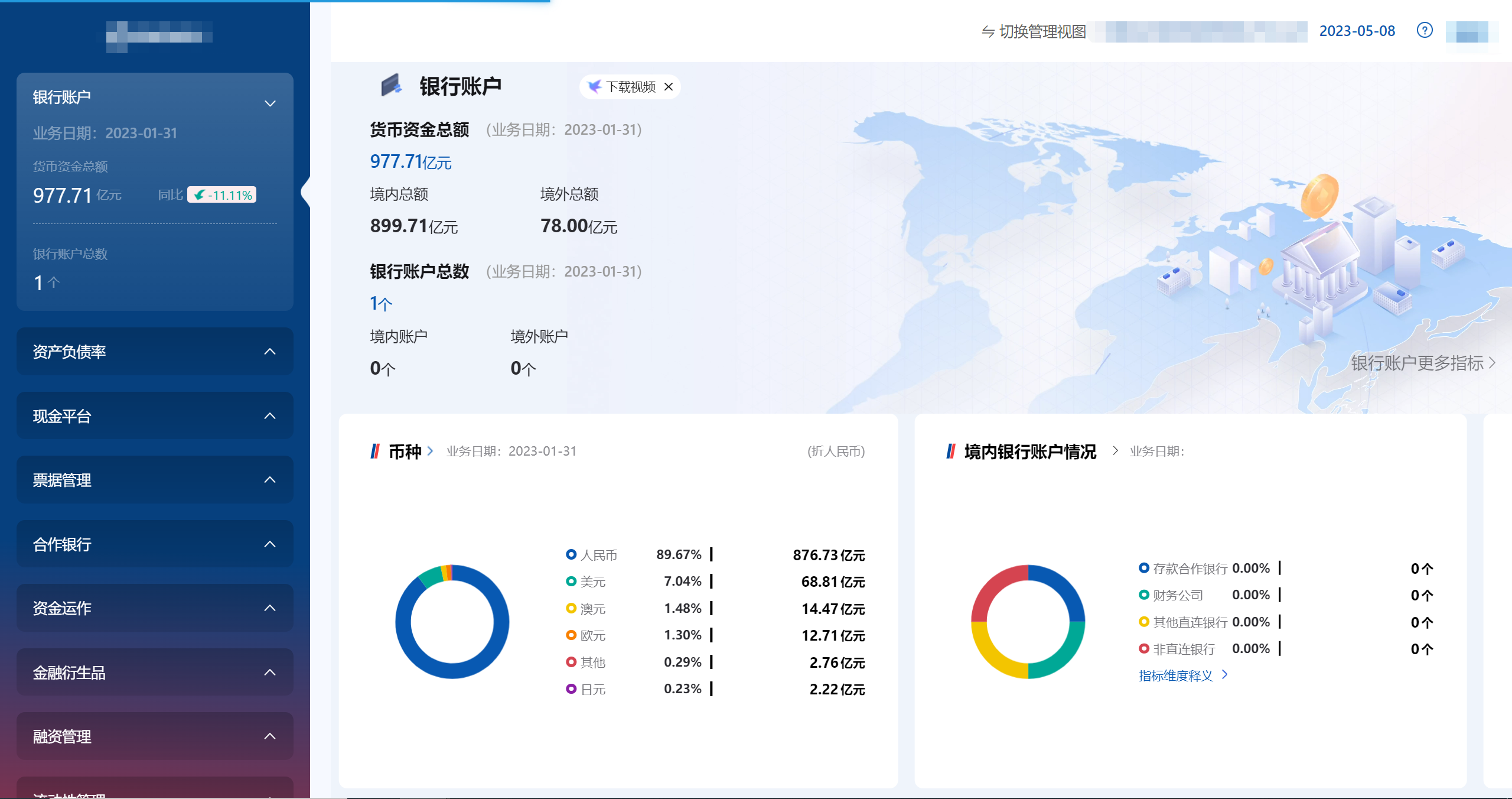Viewport: 1512px width, 799px height.
Task: Toggle 其他直连银行 legend marker
Action: pos(1144,622)
